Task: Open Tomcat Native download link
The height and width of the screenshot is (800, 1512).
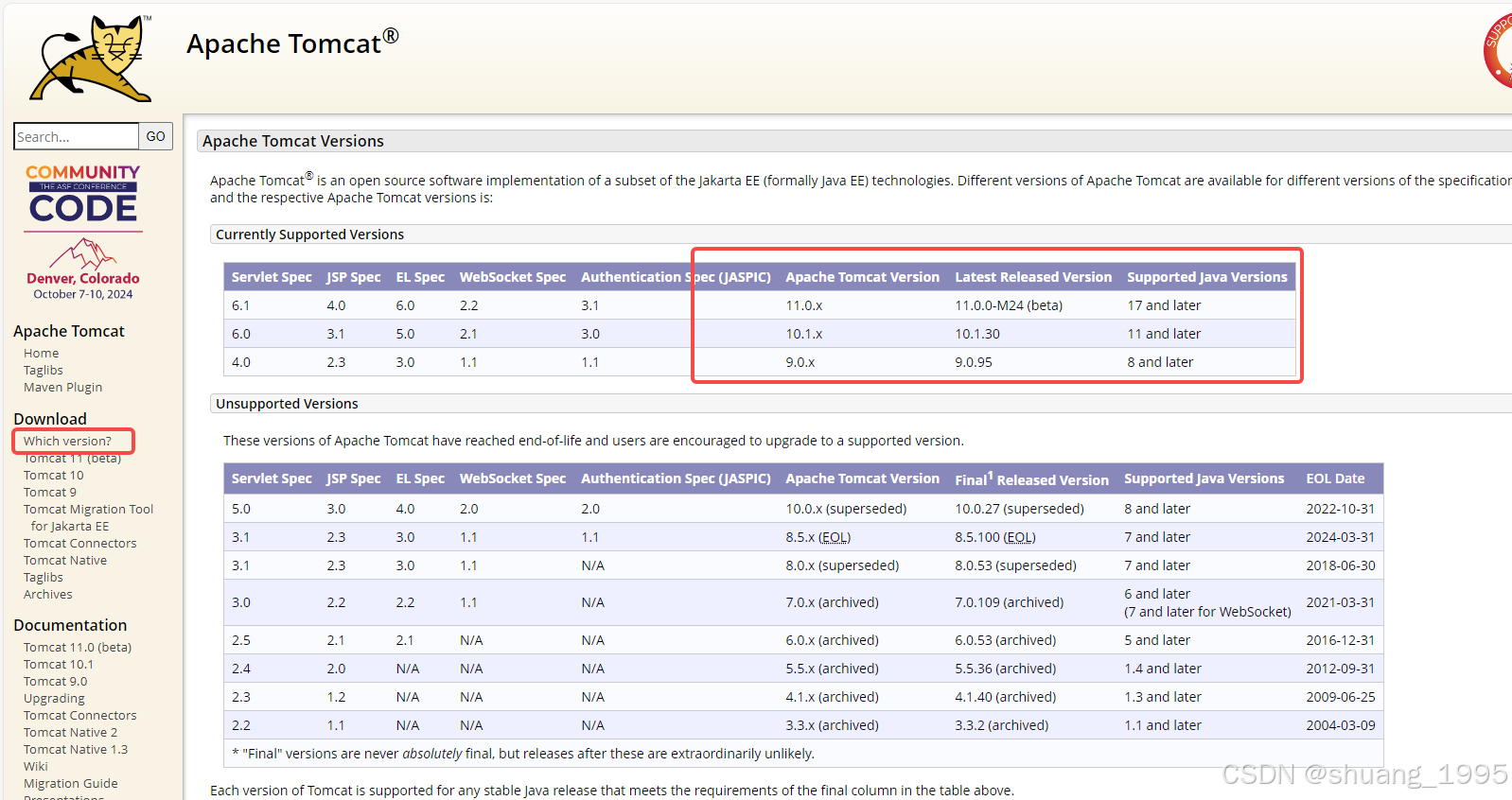Action: (65, 560)
